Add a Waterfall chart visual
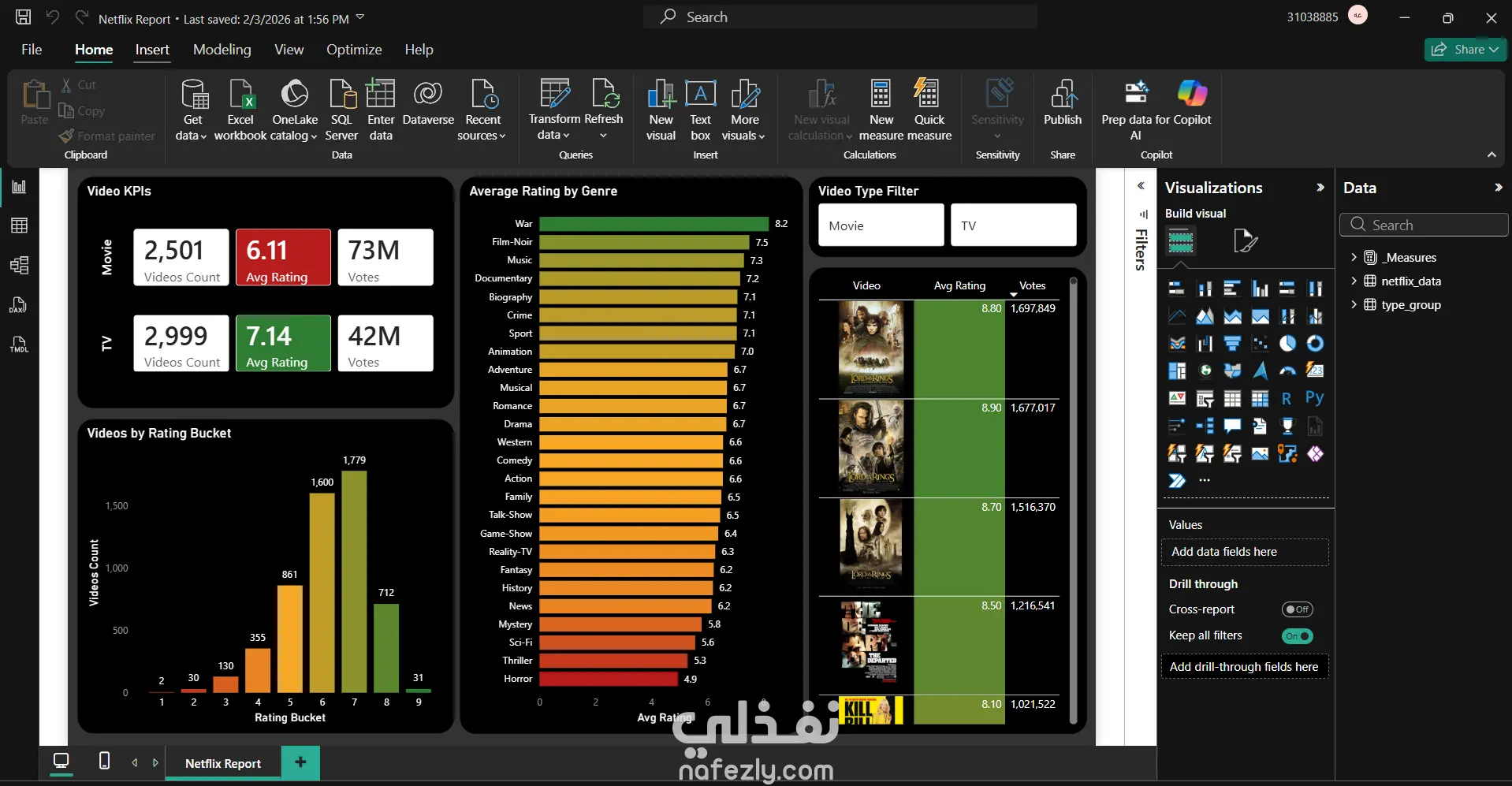 (1205, 344)
